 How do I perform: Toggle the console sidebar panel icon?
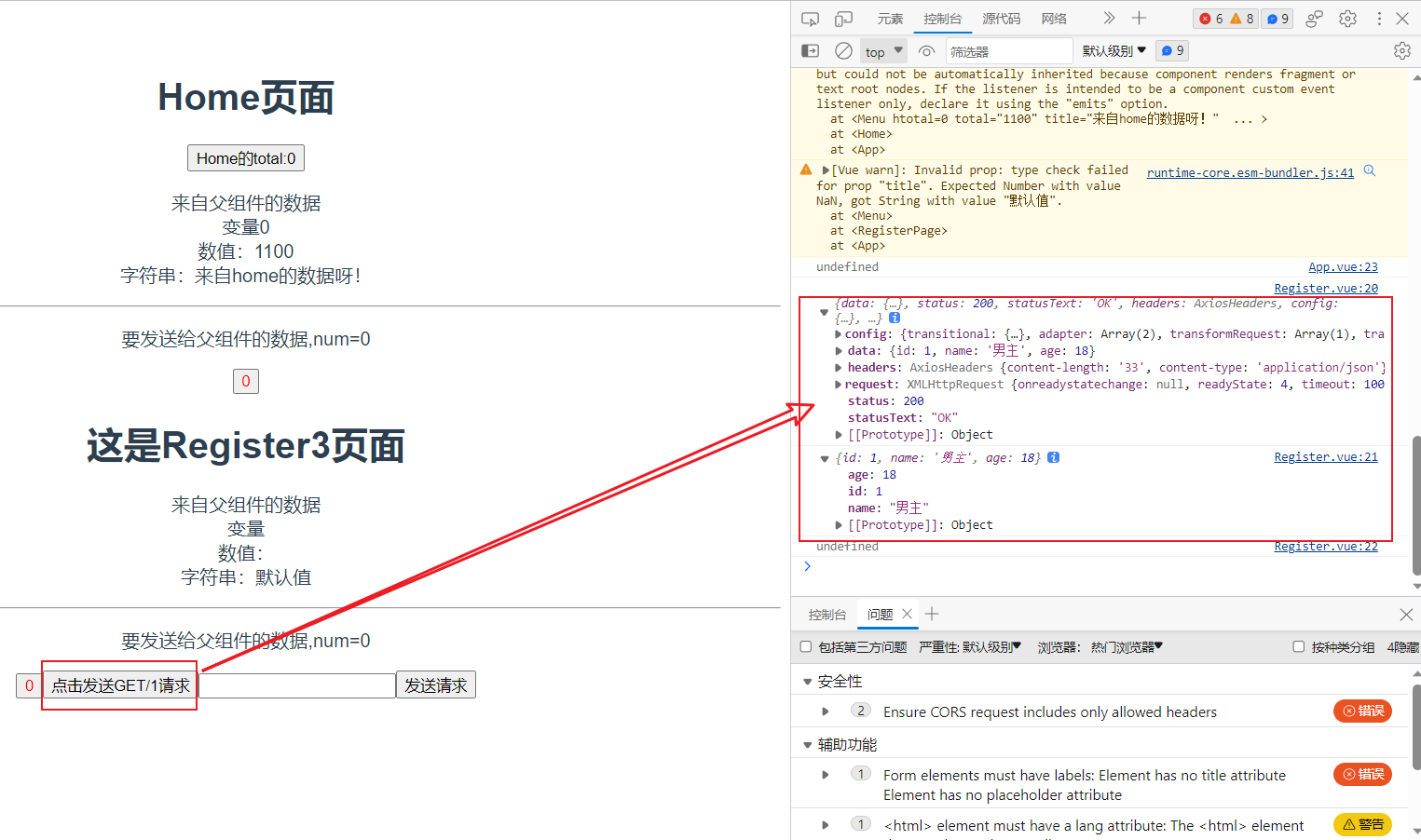click(811, 51)
